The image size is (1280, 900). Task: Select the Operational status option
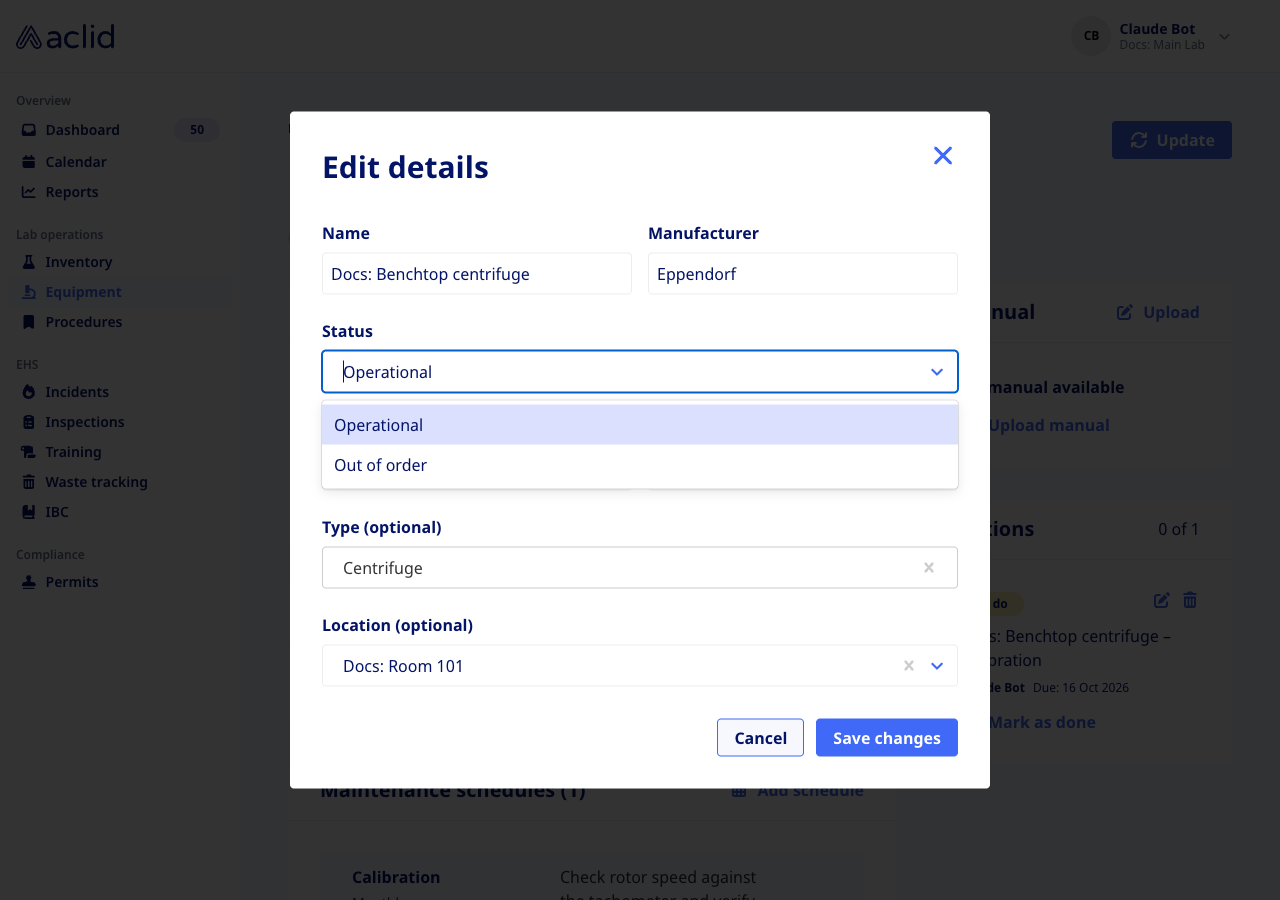tap(640, 425)
